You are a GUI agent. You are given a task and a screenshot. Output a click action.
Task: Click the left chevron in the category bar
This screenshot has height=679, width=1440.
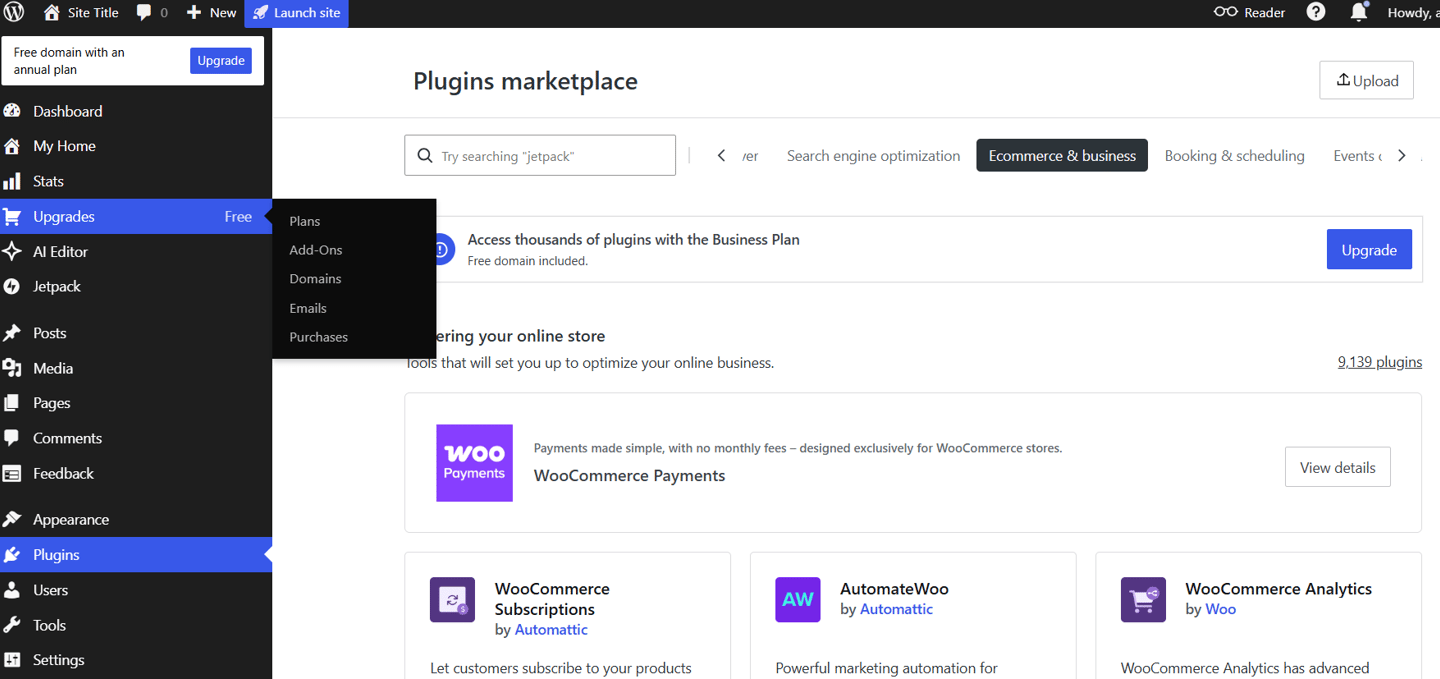(721, 155)
